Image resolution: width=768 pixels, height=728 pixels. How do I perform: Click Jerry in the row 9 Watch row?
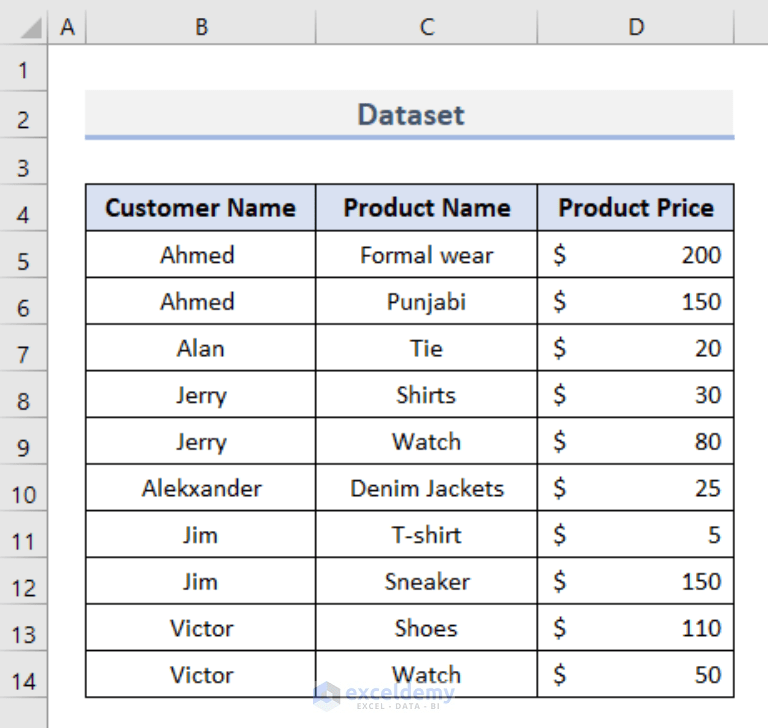click(x=201, y=441)
